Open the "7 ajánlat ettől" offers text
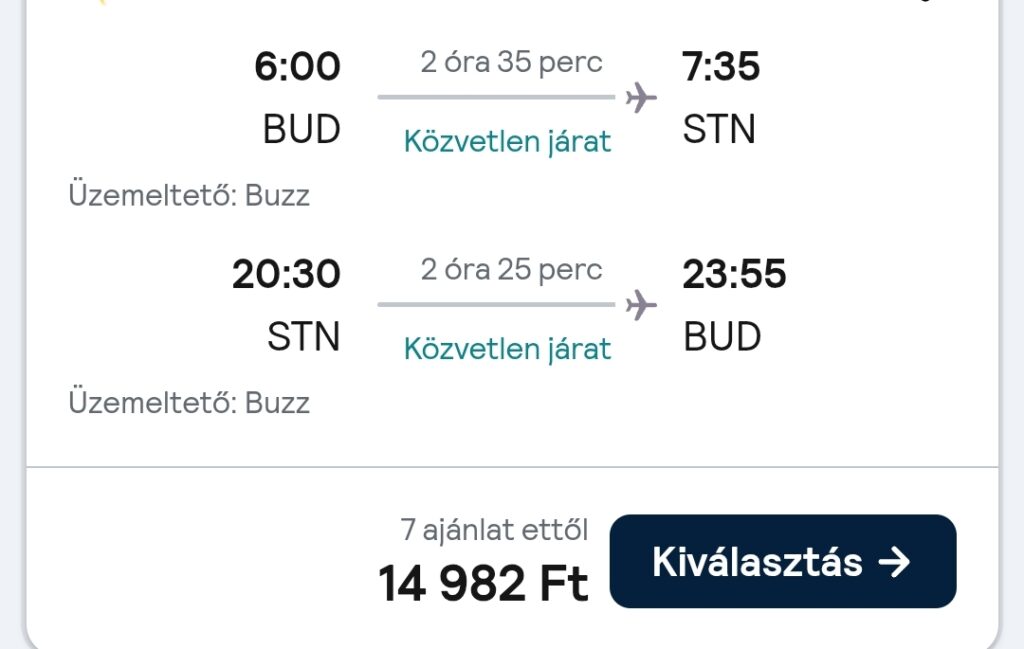This screenshot has height=649, width=1024. click(494, 530)
